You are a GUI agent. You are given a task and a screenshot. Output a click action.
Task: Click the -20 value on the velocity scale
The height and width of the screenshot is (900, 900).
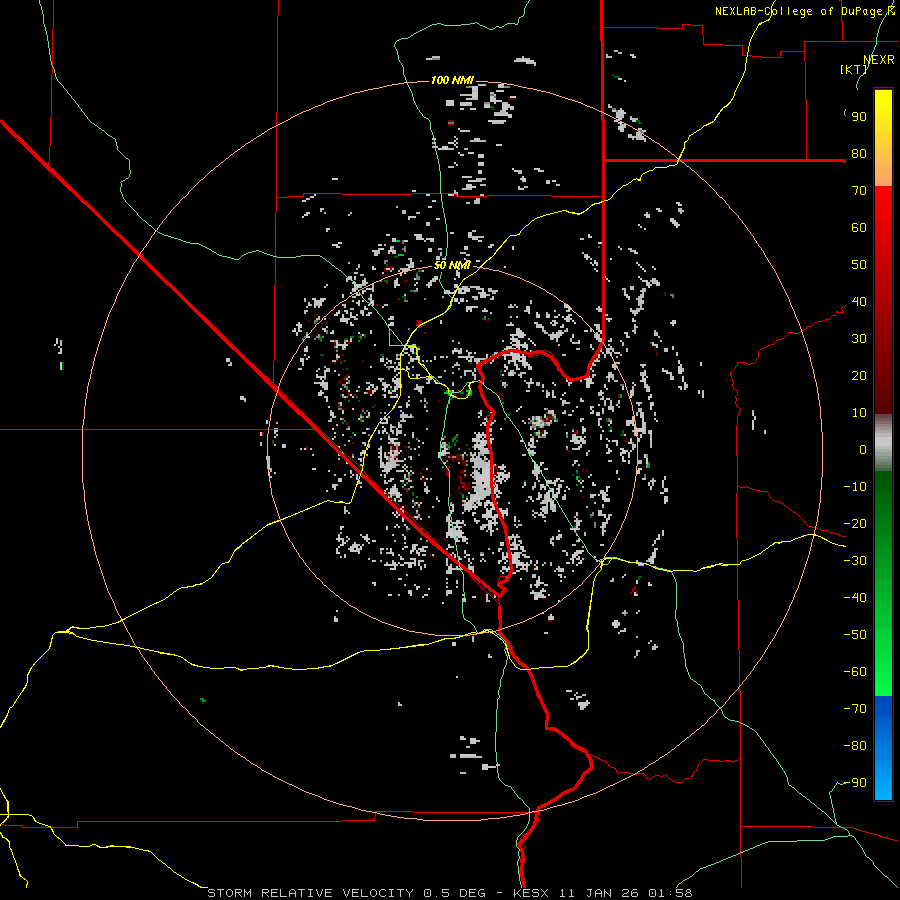coord(855,524)
